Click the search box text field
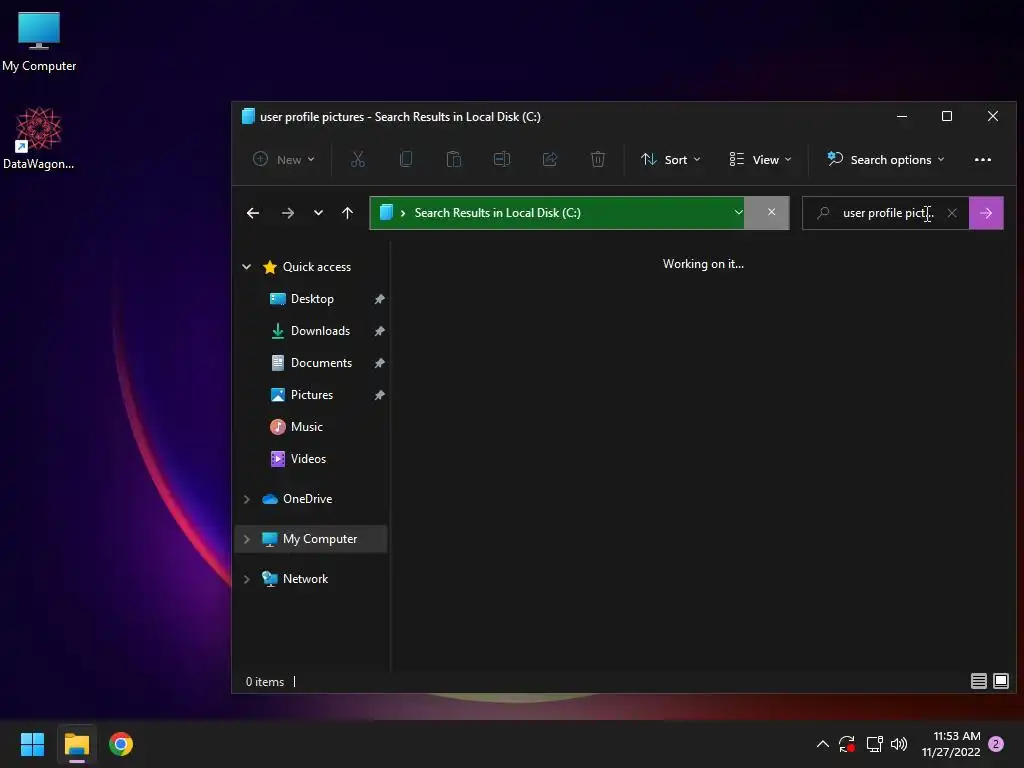This screenshot has width=1024, height=768. pyautogui.click(x=888, y=213)
